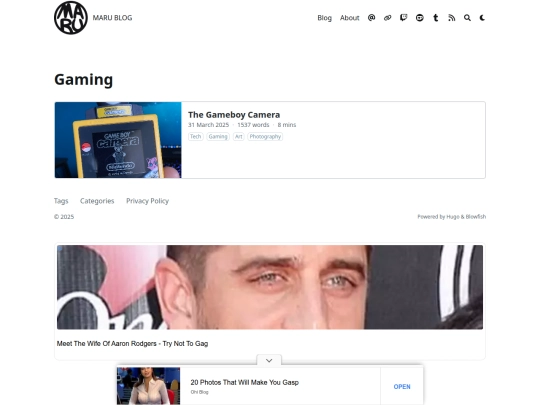
Task: Open the Twitch icon link
Action: click(x=404, y=18)
